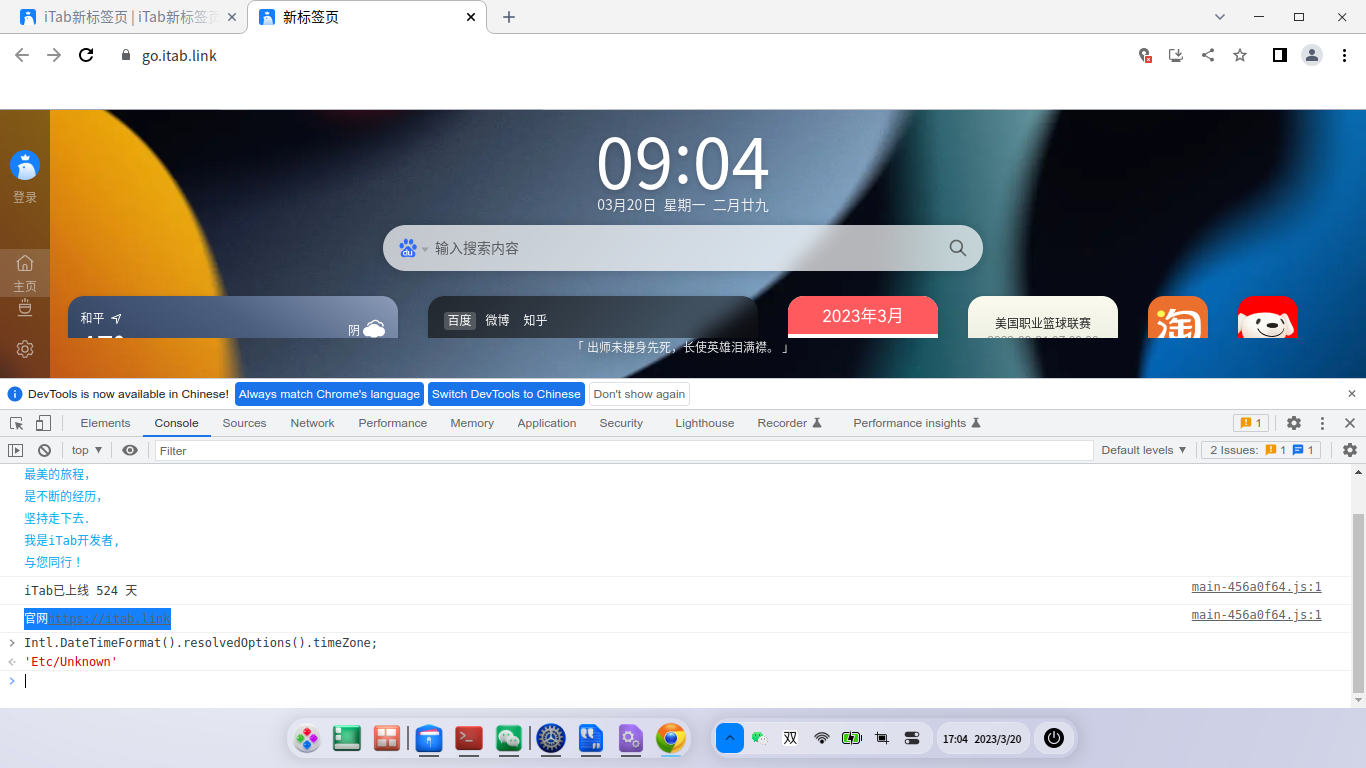Select the 知乎 hot-list tab

point(535,320)
